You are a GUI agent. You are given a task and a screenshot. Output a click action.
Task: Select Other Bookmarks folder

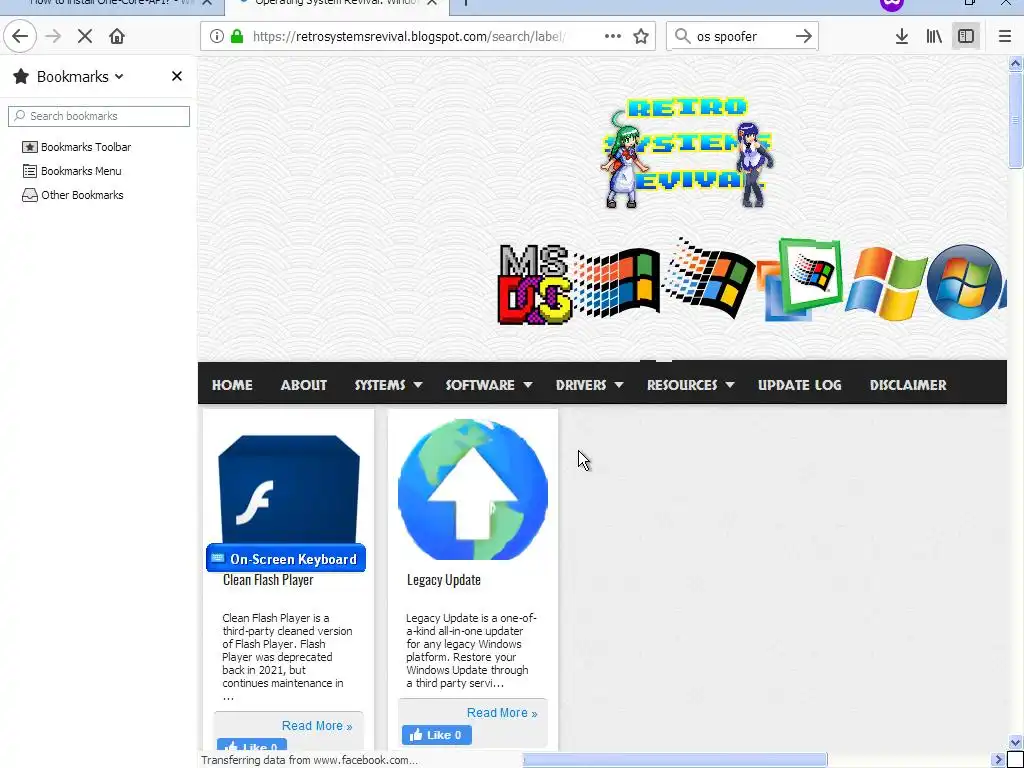(x=72, y=195)
